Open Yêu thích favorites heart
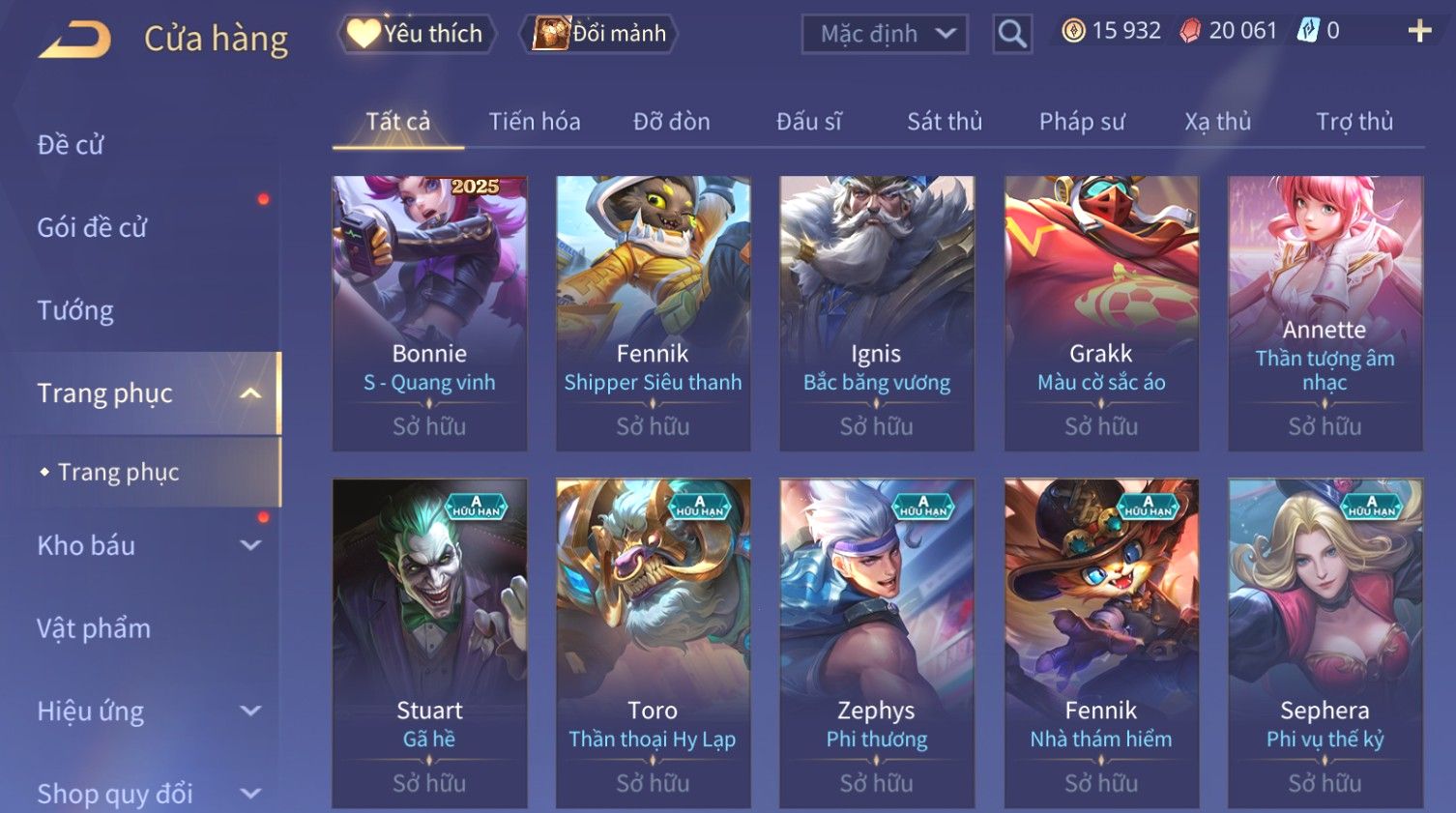The height and width of the screenshot is (813, 1456). coord(417,34)
